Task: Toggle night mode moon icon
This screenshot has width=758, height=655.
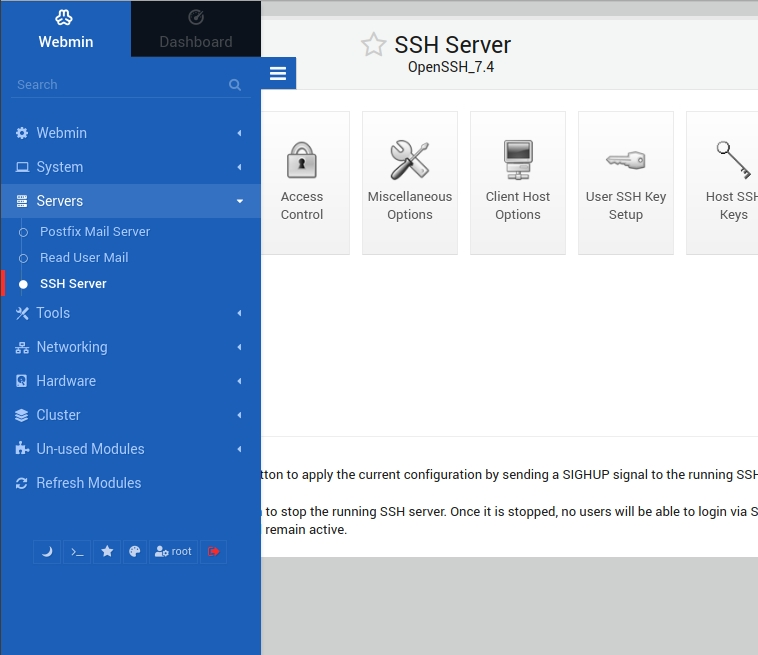Action: tap(47, 552)
